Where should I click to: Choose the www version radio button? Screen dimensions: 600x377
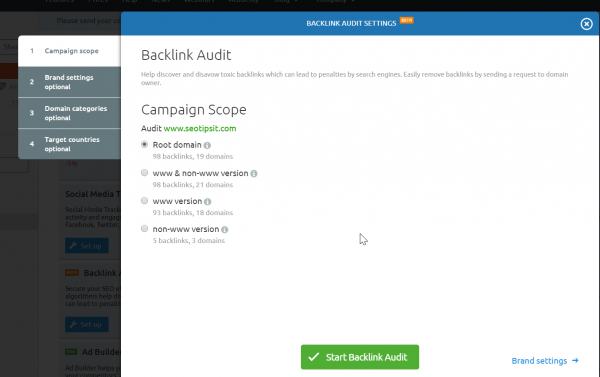pyautogui.click(x=144, y=201)
